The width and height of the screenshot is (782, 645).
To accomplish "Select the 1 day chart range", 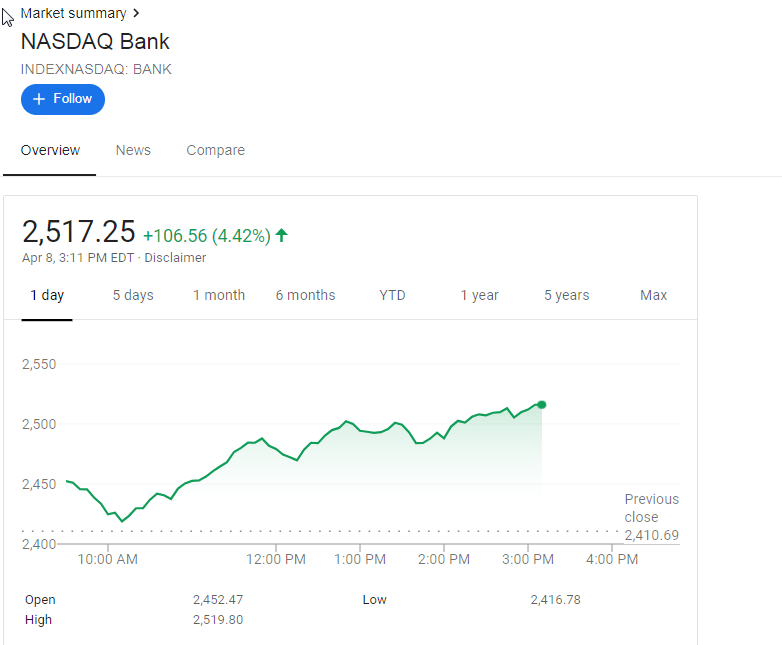I will tap(47, 295).
